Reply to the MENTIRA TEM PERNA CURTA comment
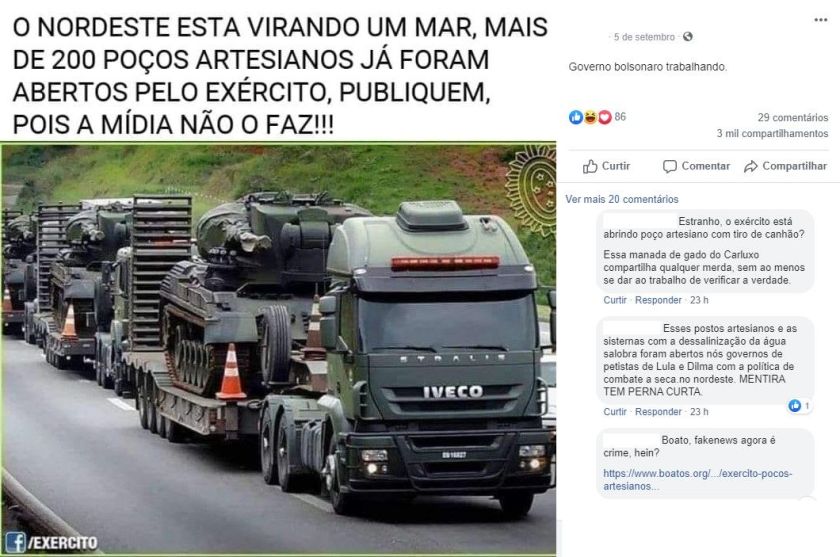This screenshot has height=557, width=840. point(658,411)
